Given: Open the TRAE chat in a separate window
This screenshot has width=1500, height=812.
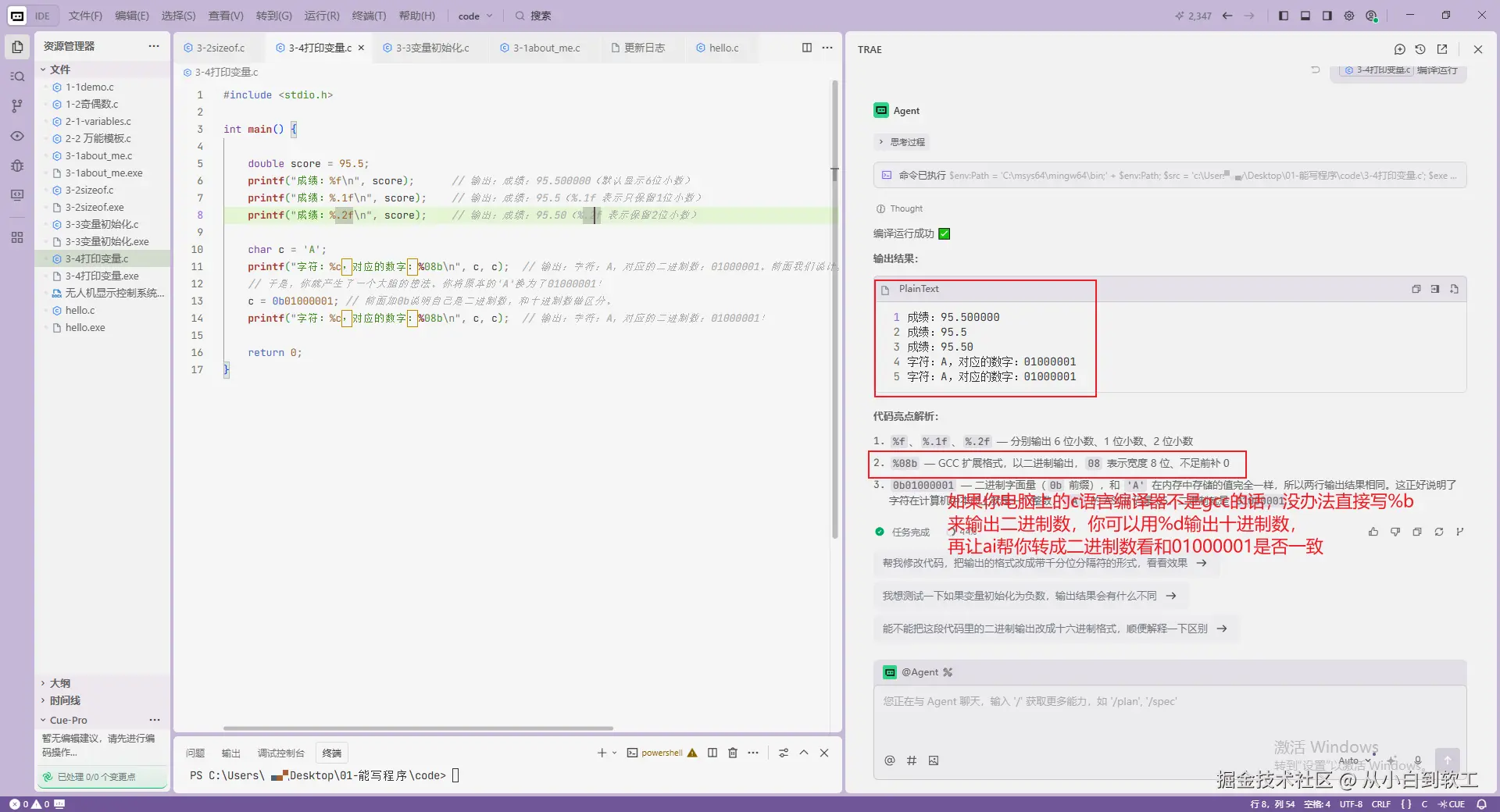Looking at the screenshot, I should (x=1442, y=49).
